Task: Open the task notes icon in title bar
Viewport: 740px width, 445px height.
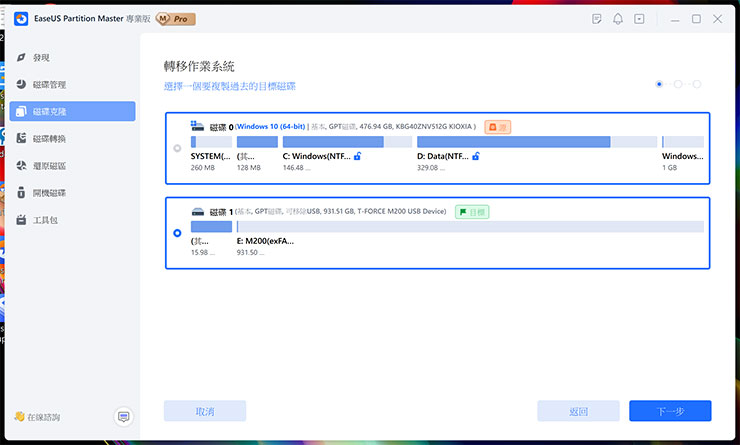Action: coord(597,19)
